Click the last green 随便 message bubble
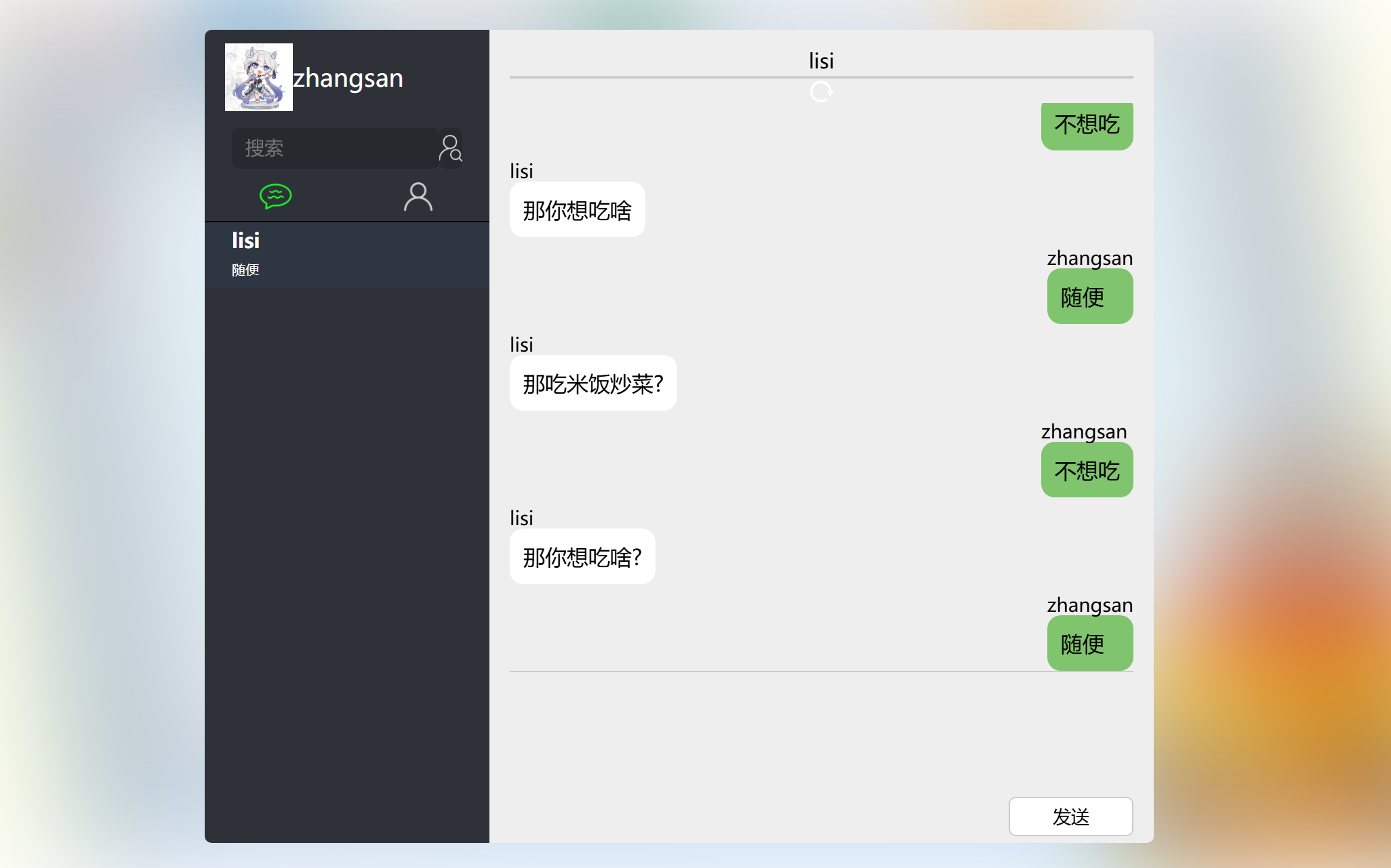The height and width of the screenshot is (868, 1391). tap(1089, 643)
